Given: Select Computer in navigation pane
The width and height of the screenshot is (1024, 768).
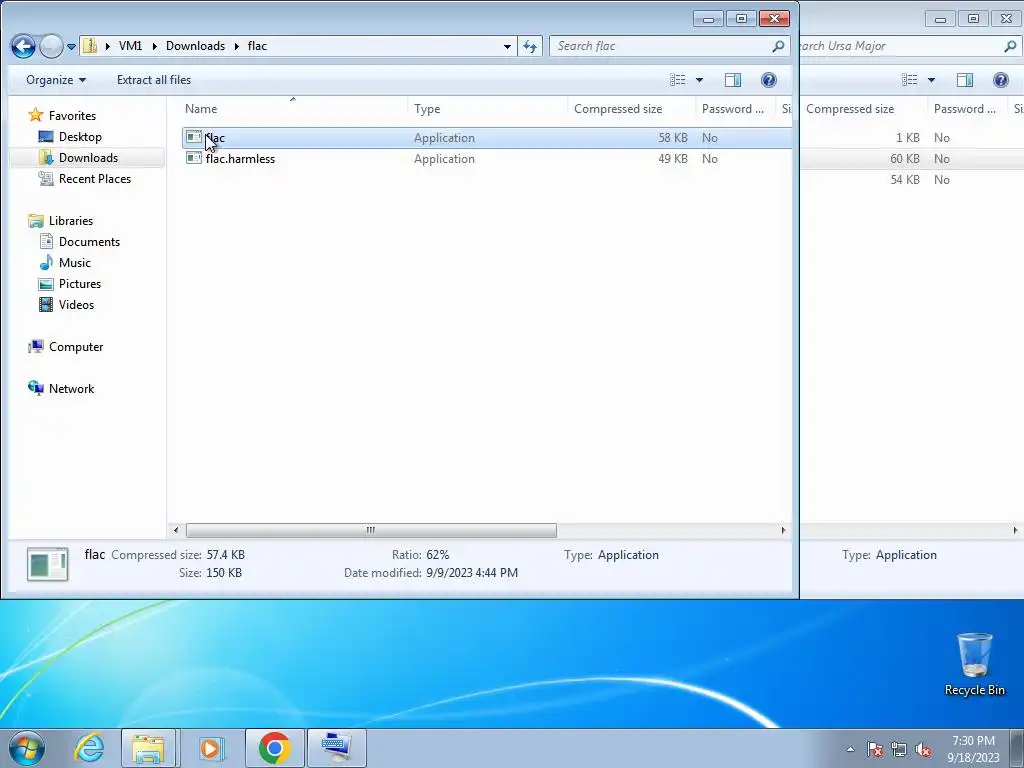Looking at the screenshot, I should click(76, 347).
